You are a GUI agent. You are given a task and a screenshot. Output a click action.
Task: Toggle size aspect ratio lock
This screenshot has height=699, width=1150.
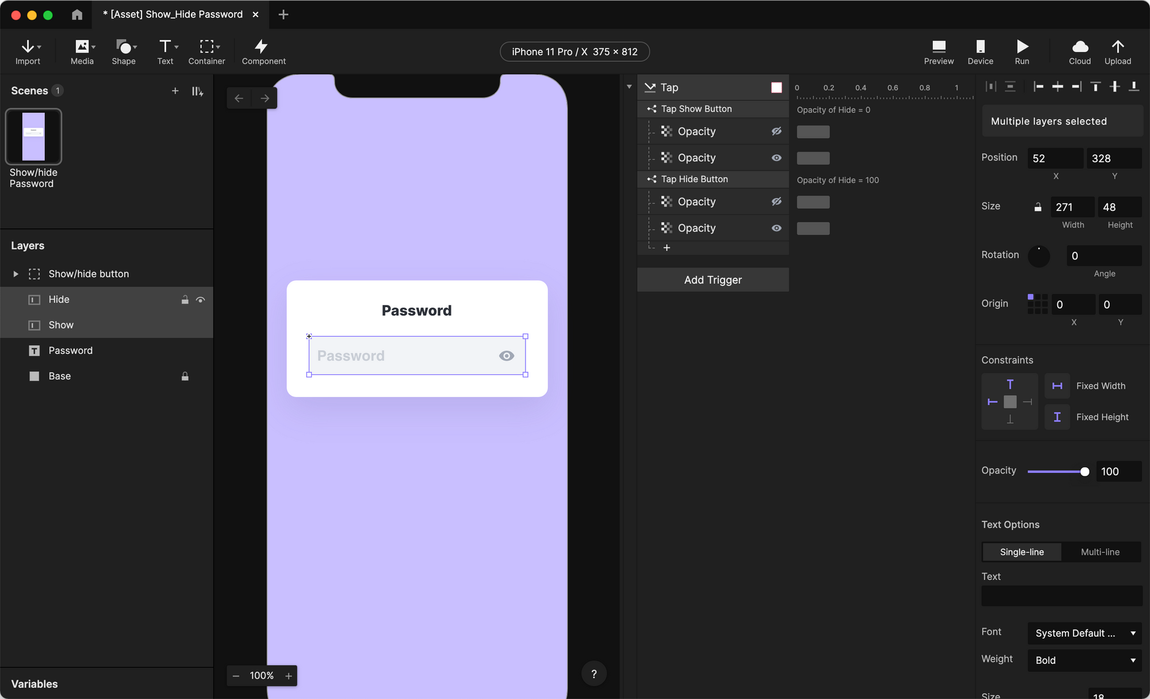[1038, 208]
